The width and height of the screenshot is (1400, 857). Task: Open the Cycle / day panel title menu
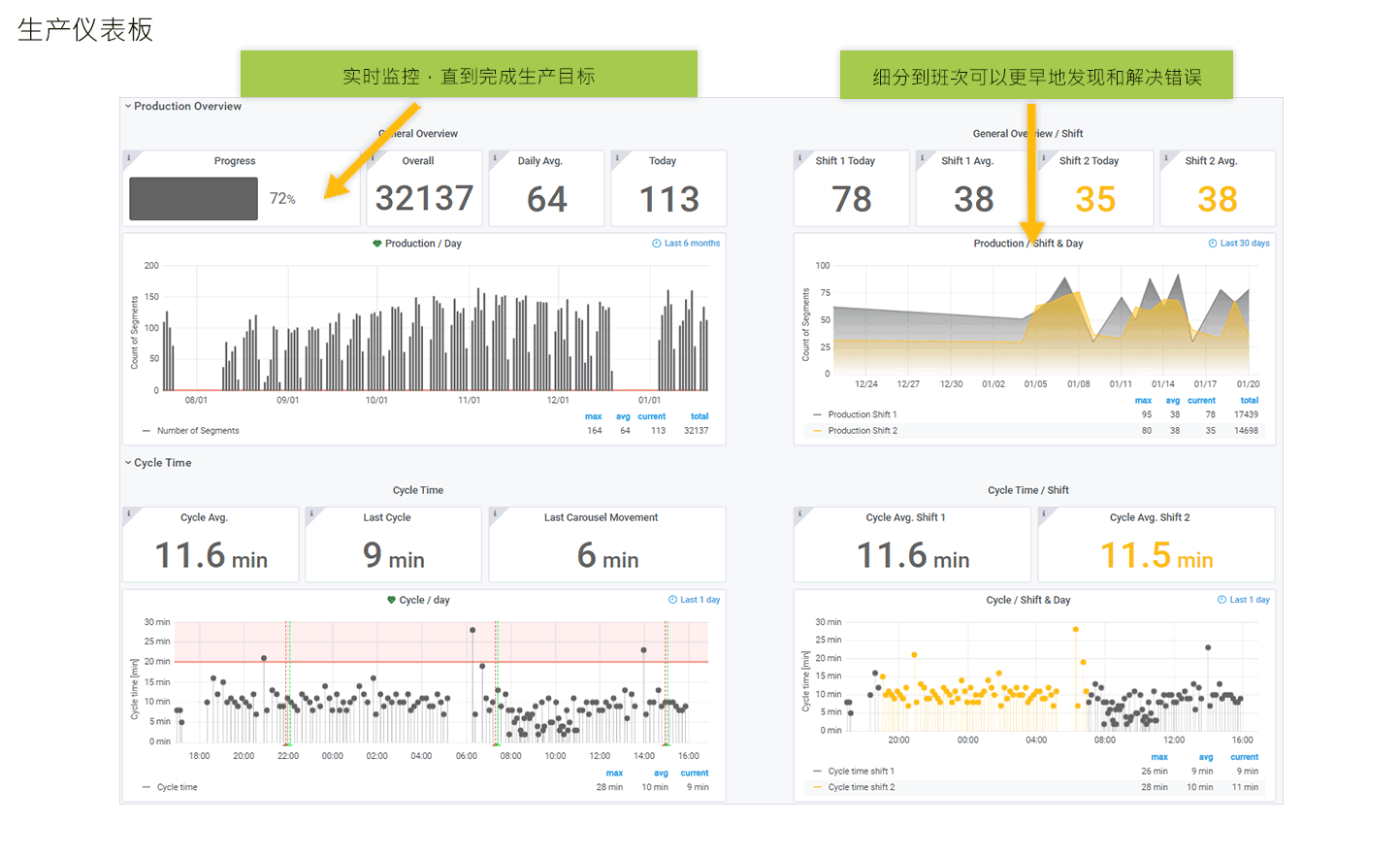tap(425, 600)
